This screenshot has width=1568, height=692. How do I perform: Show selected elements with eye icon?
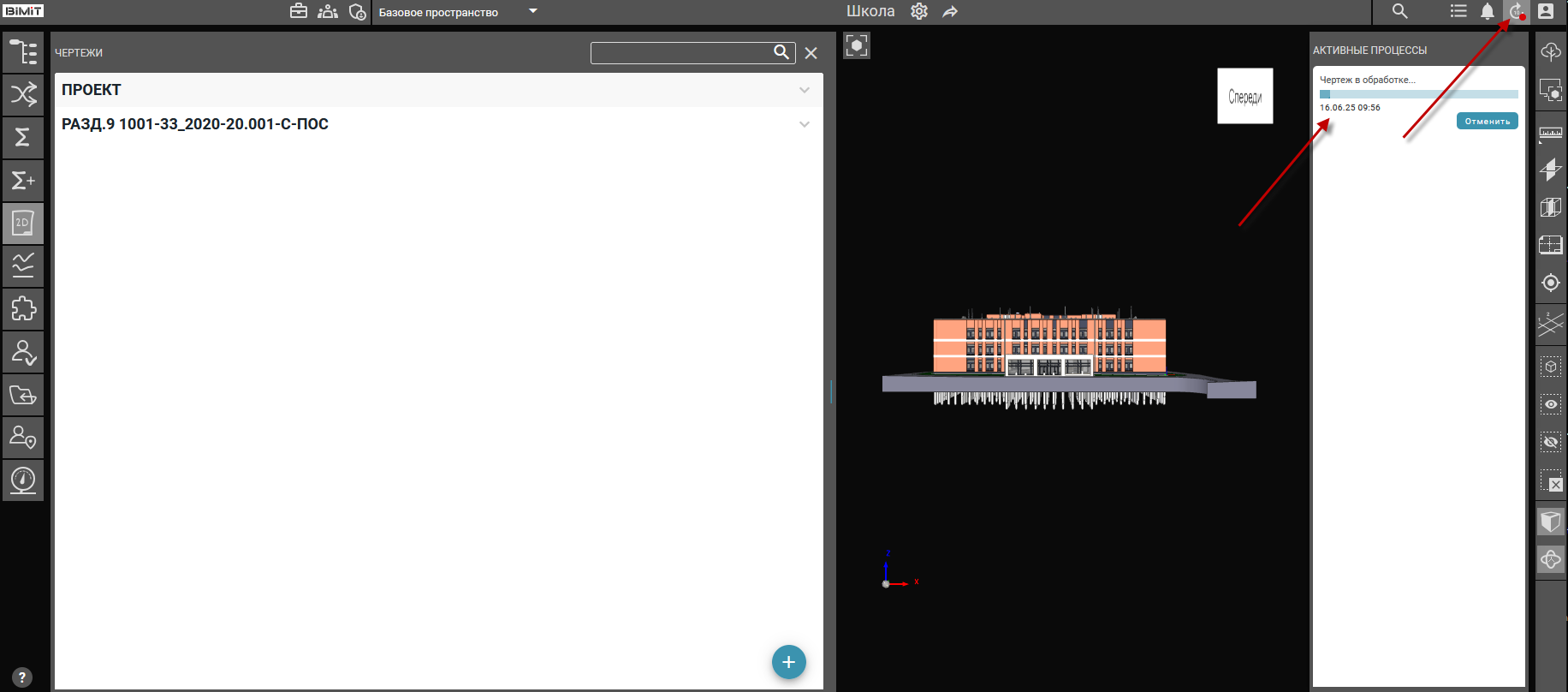pos(1550,404)
